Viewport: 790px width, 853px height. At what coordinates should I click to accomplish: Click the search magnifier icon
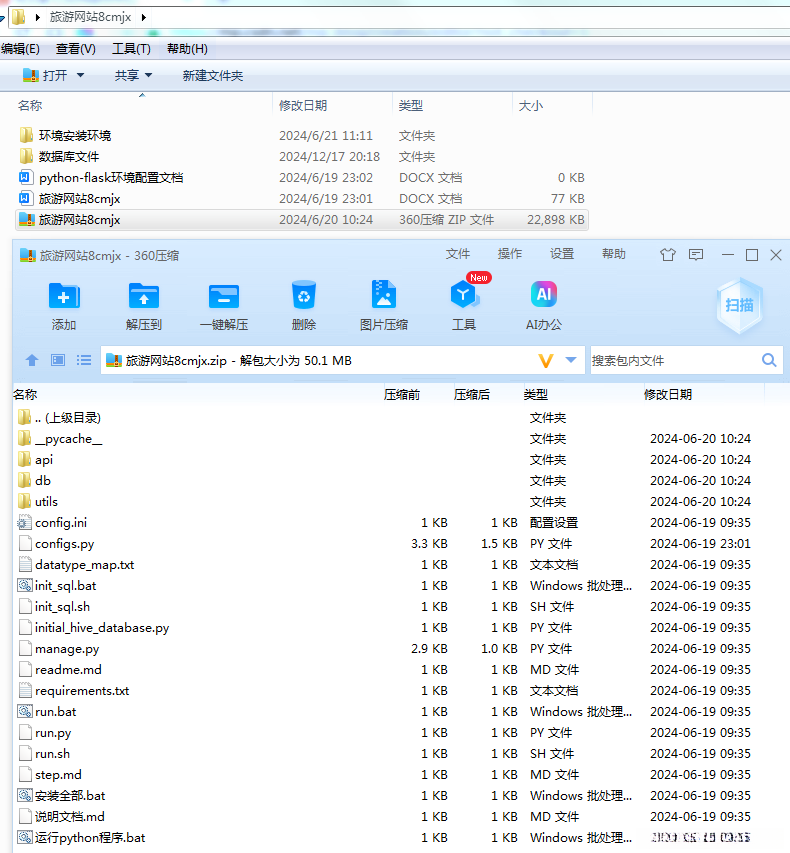tap(769, 360)
